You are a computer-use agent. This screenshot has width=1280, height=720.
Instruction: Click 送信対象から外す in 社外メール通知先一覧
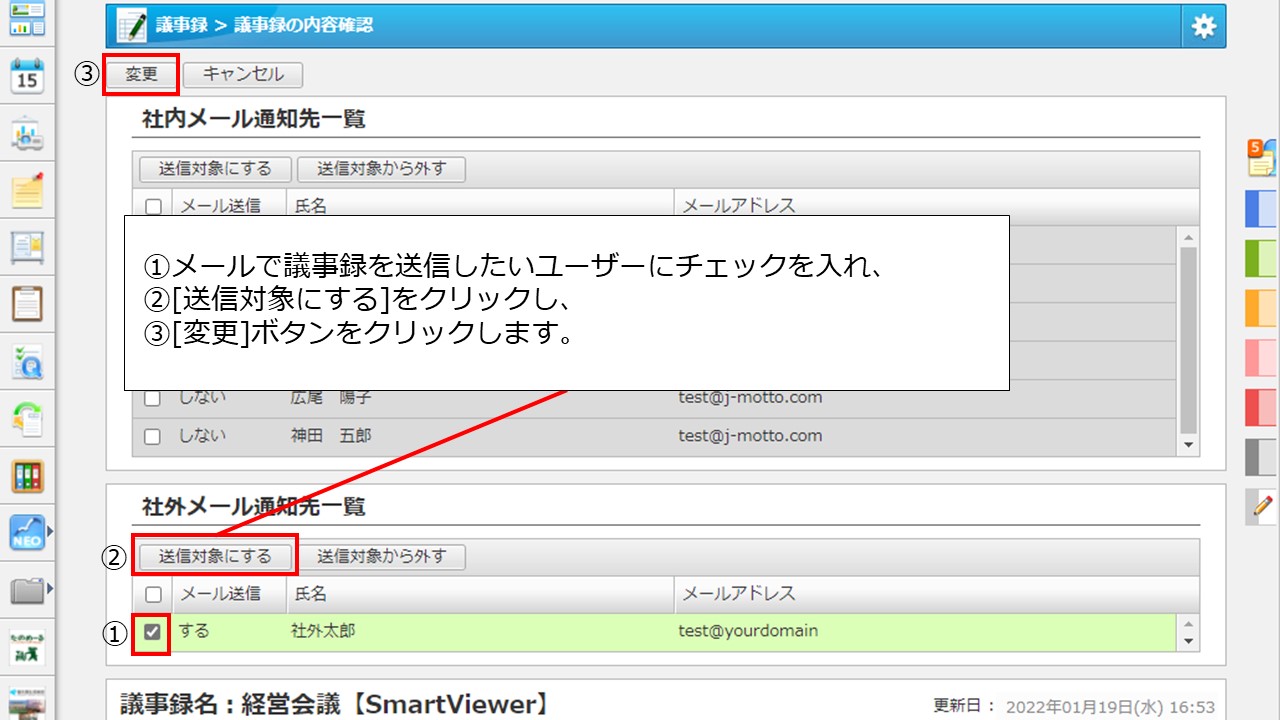click(381, 556)
